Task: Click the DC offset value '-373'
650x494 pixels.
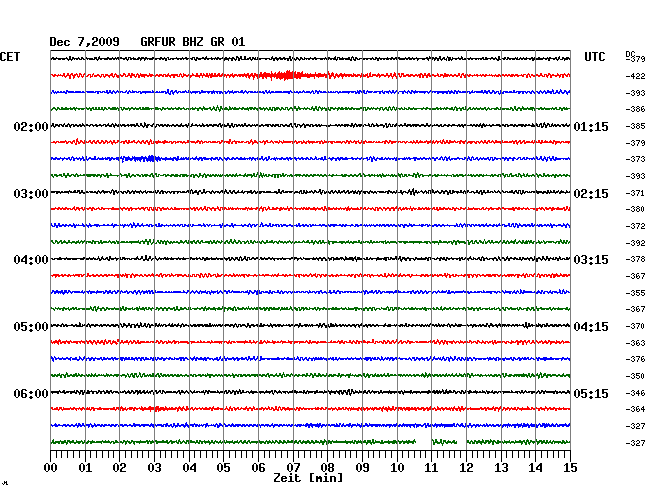Action: click(x=635, y=159)
